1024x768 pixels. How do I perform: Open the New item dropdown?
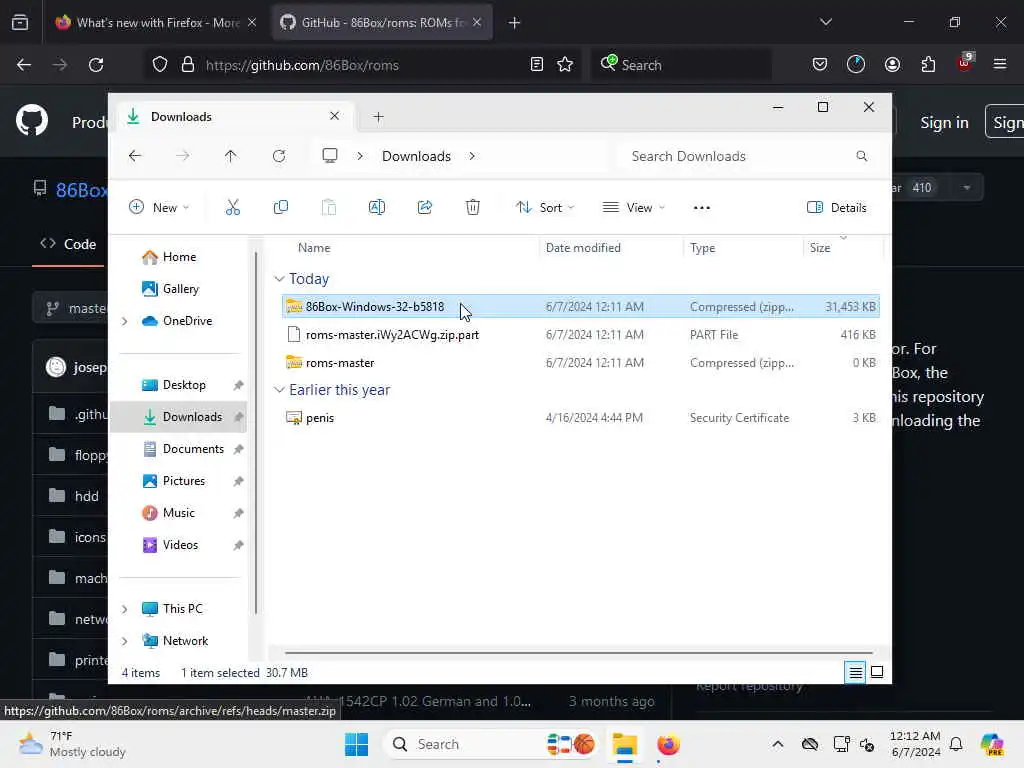[x=159, y=208]
